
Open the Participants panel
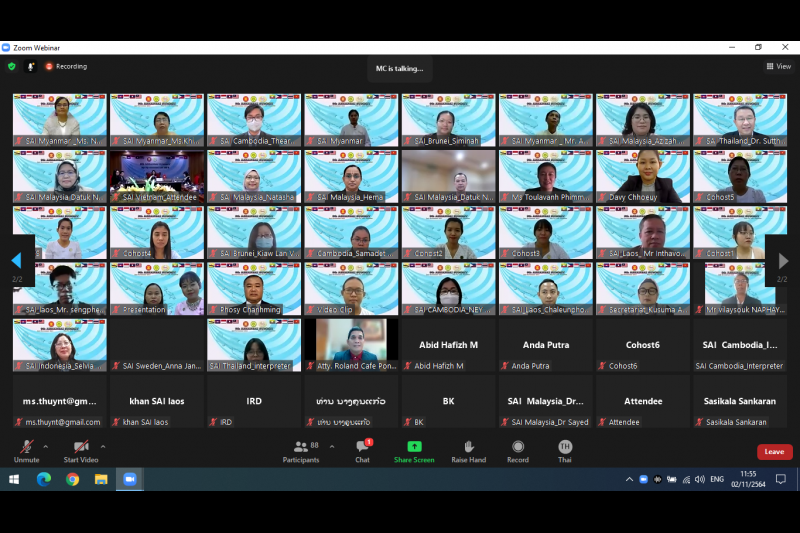click(x=300, y=447)
